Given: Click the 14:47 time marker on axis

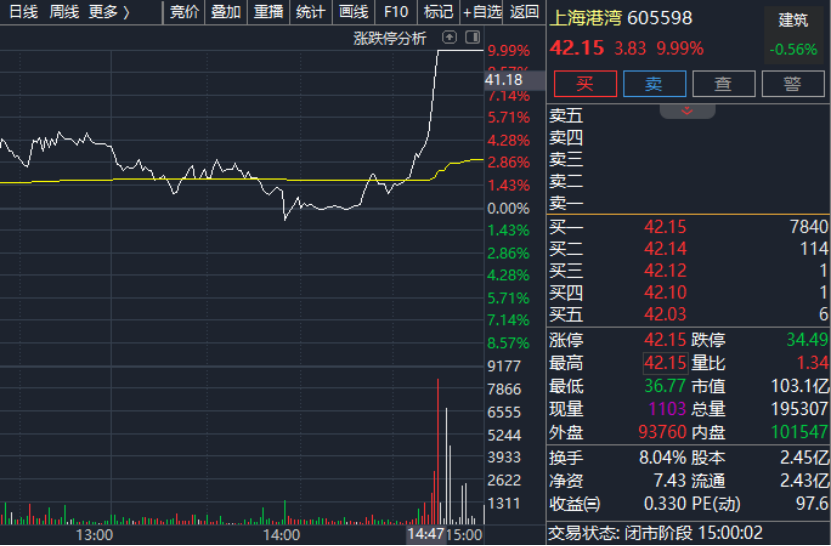Looking at the screenshot, I should 425,534.
